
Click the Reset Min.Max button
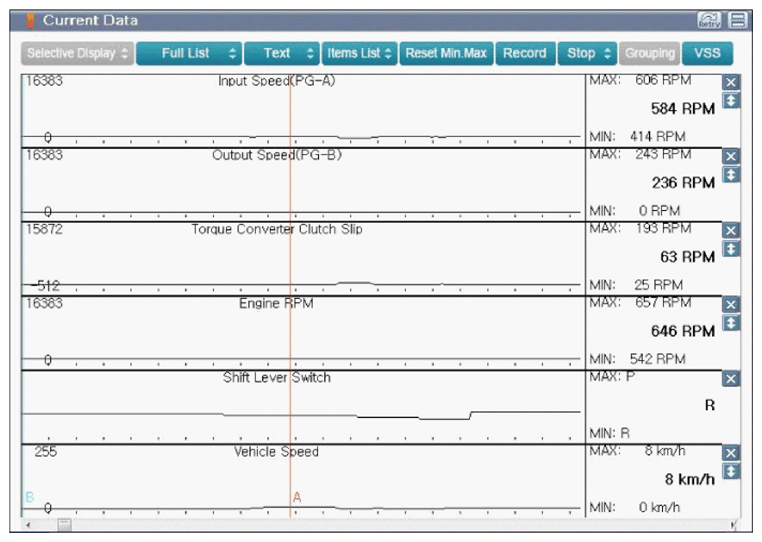[446, 53]
